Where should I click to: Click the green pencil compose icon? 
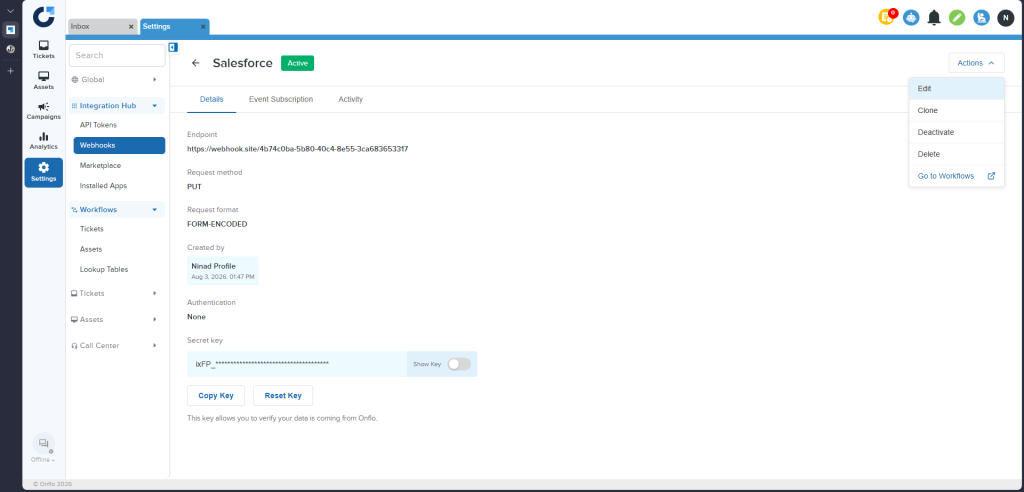(957, 18)
